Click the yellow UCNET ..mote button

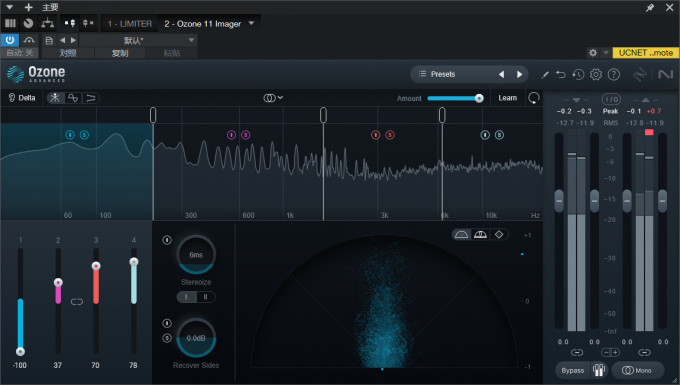(x=646, y=53)
